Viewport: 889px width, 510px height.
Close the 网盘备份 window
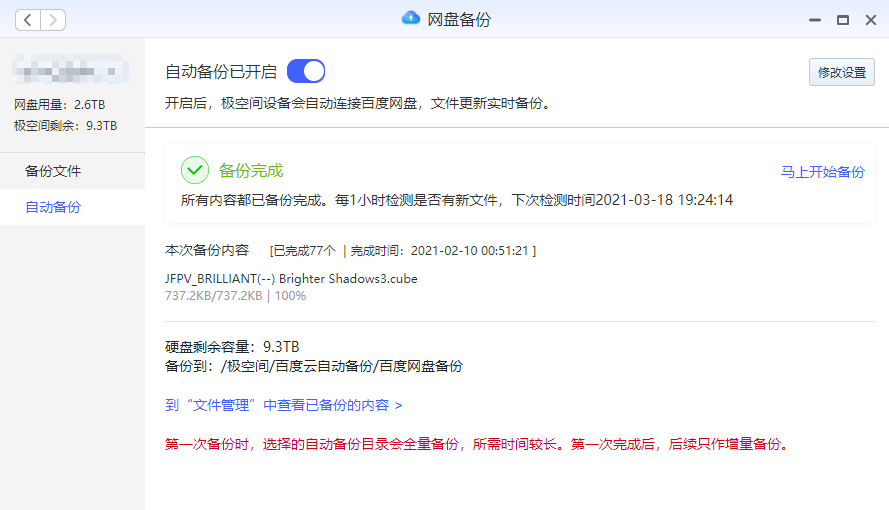tap(870, 19)
